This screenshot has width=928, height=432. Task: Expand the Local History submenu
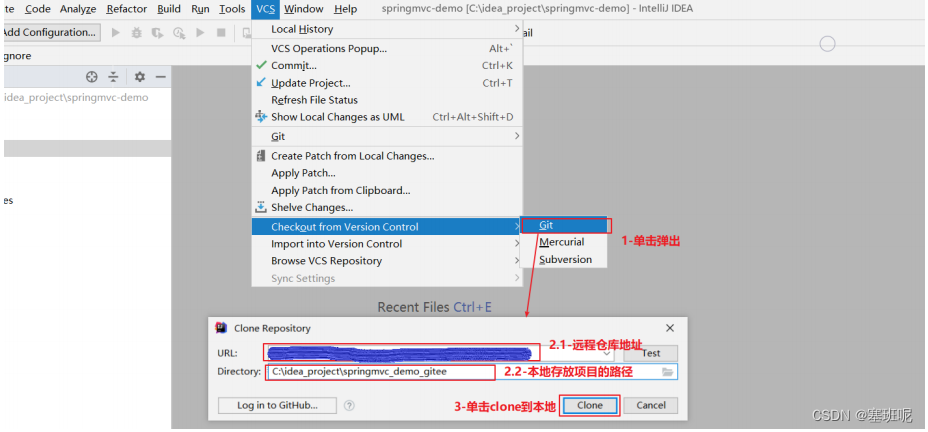pyautogui.click(x=388, y=29)
